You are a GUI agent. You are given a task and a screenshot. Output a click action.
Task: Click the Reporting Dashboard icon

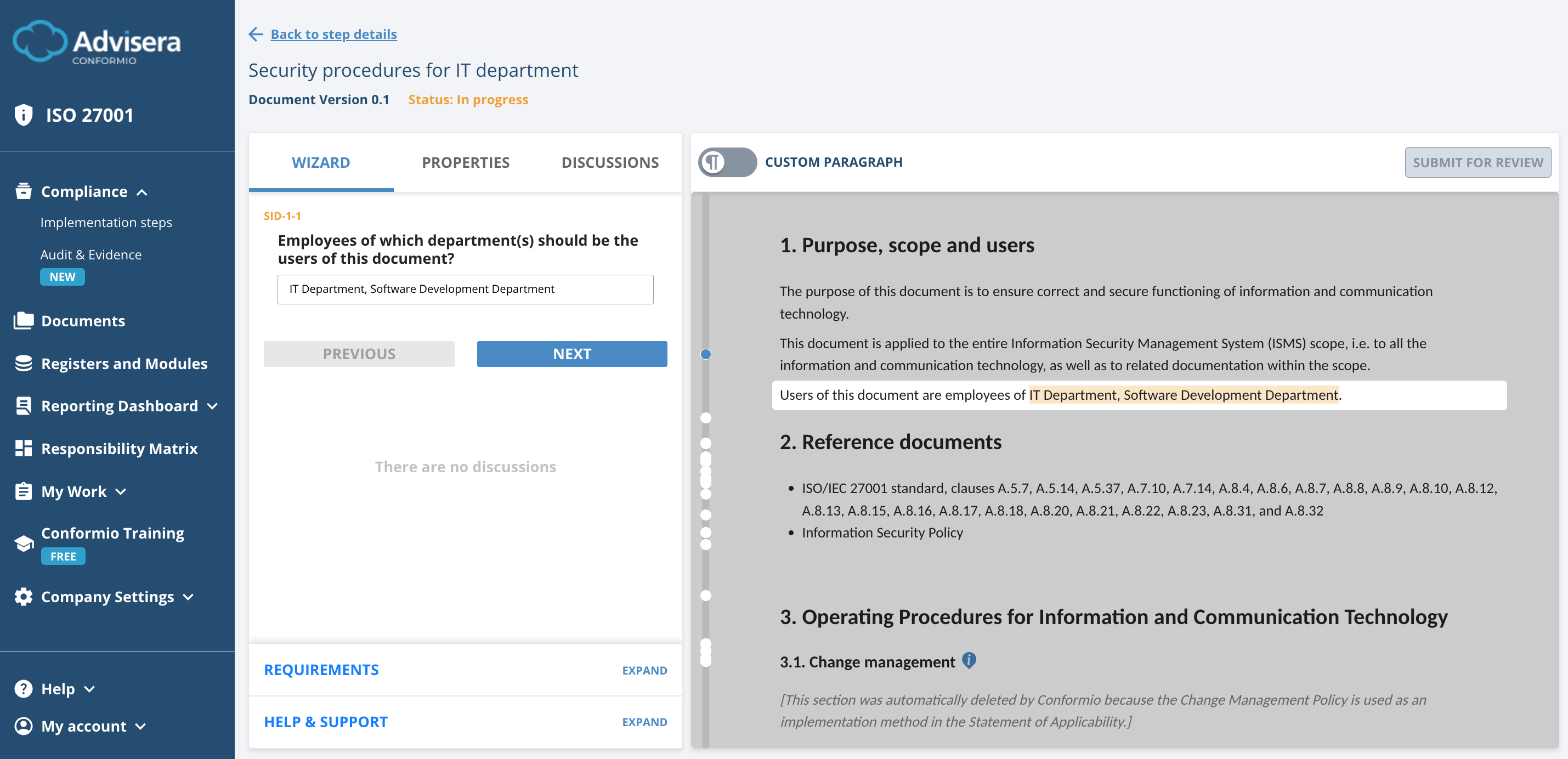tap(23, 405)
